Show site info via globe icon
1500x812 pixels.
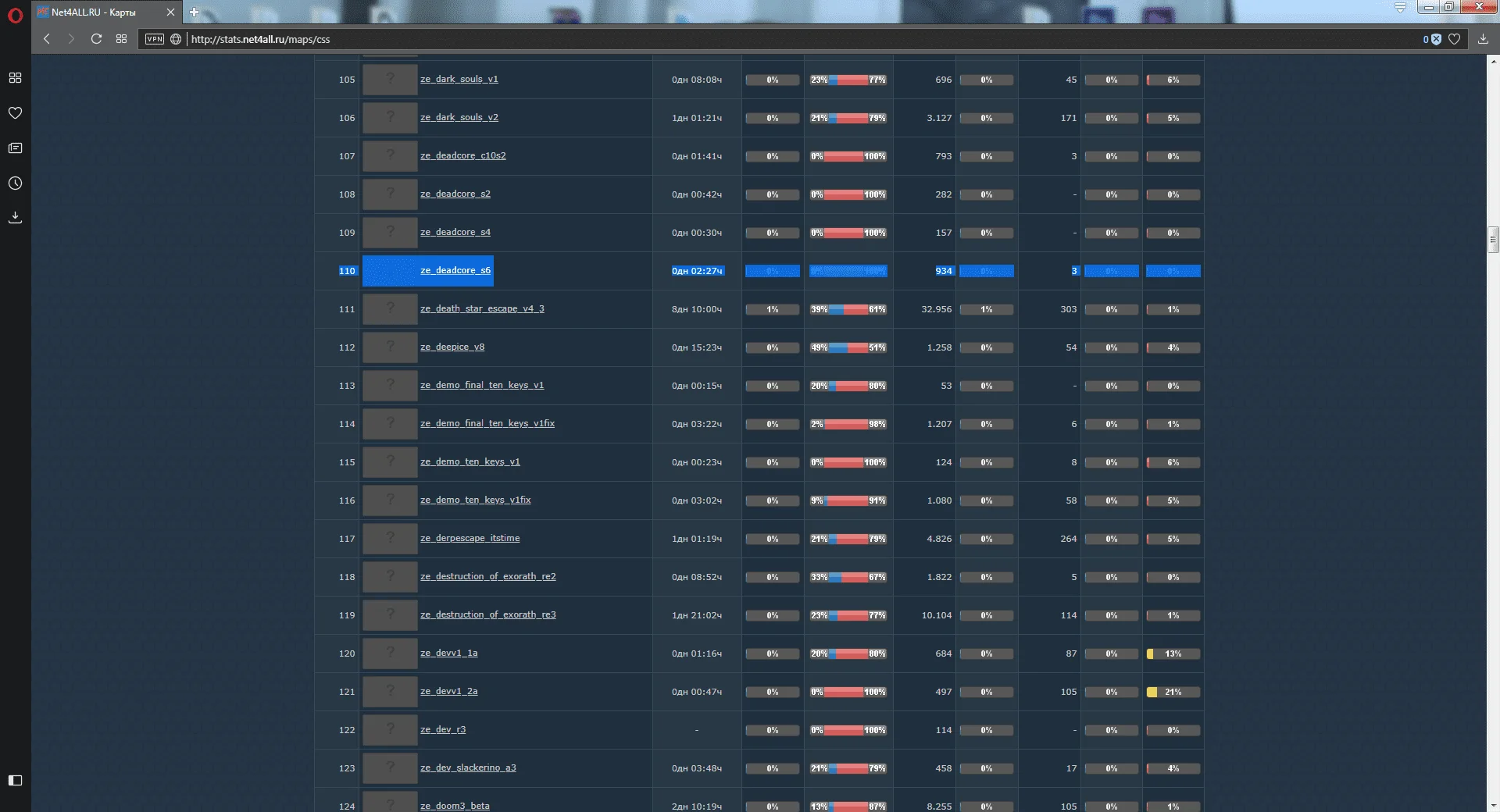pyautogui.click(x=176, y=39)
